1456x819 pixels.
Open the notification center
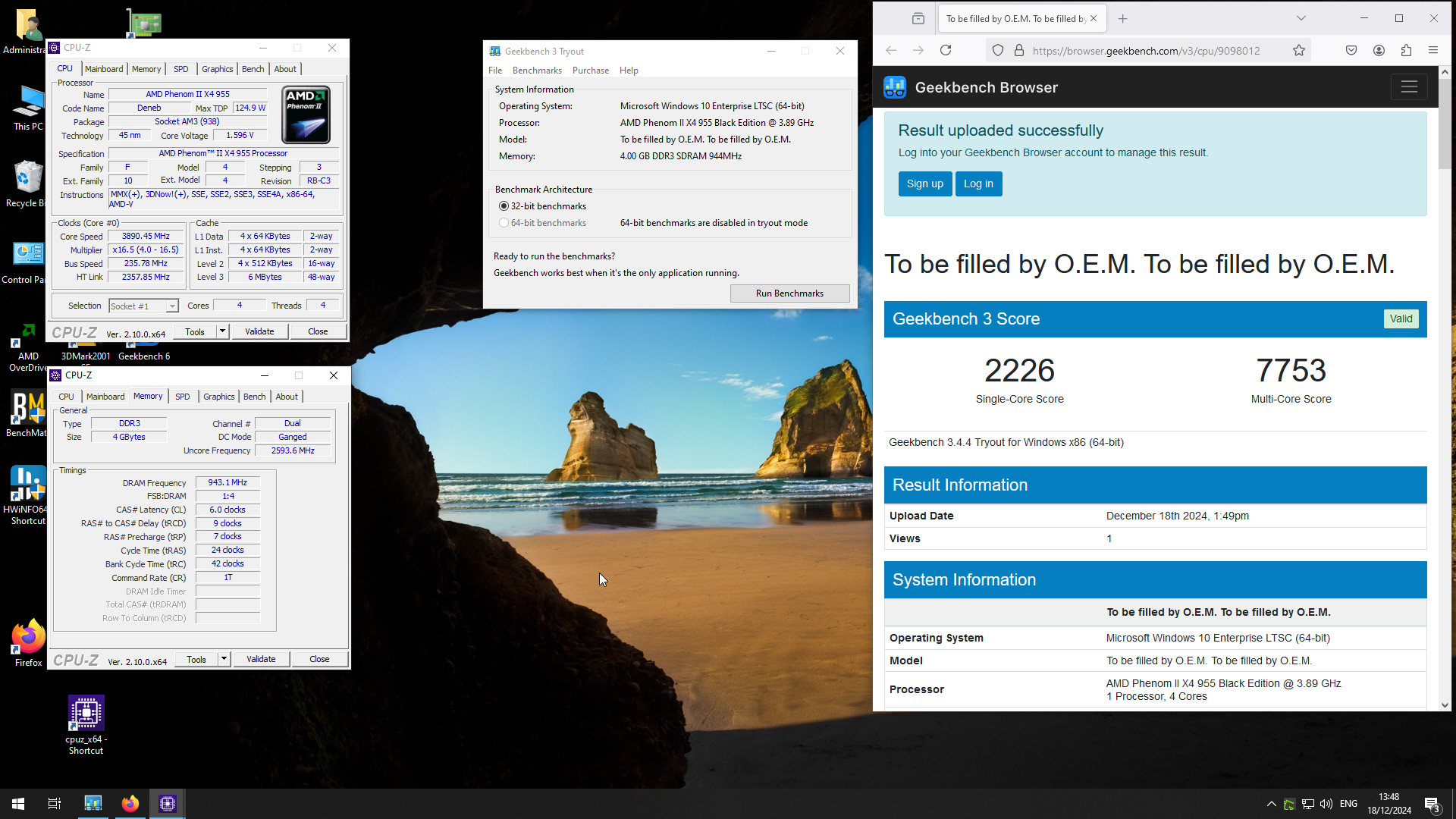[1432, 804]
